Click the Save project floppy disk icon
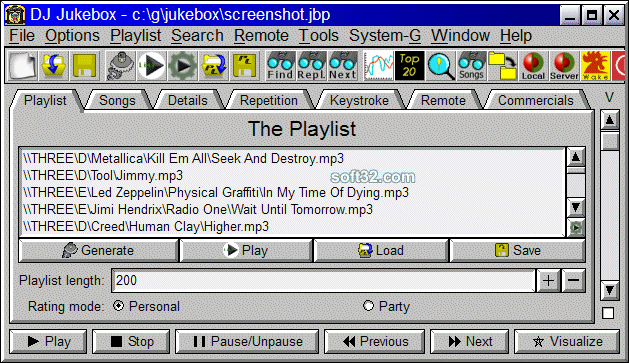 pyautogui.click(x=84, y=65)
